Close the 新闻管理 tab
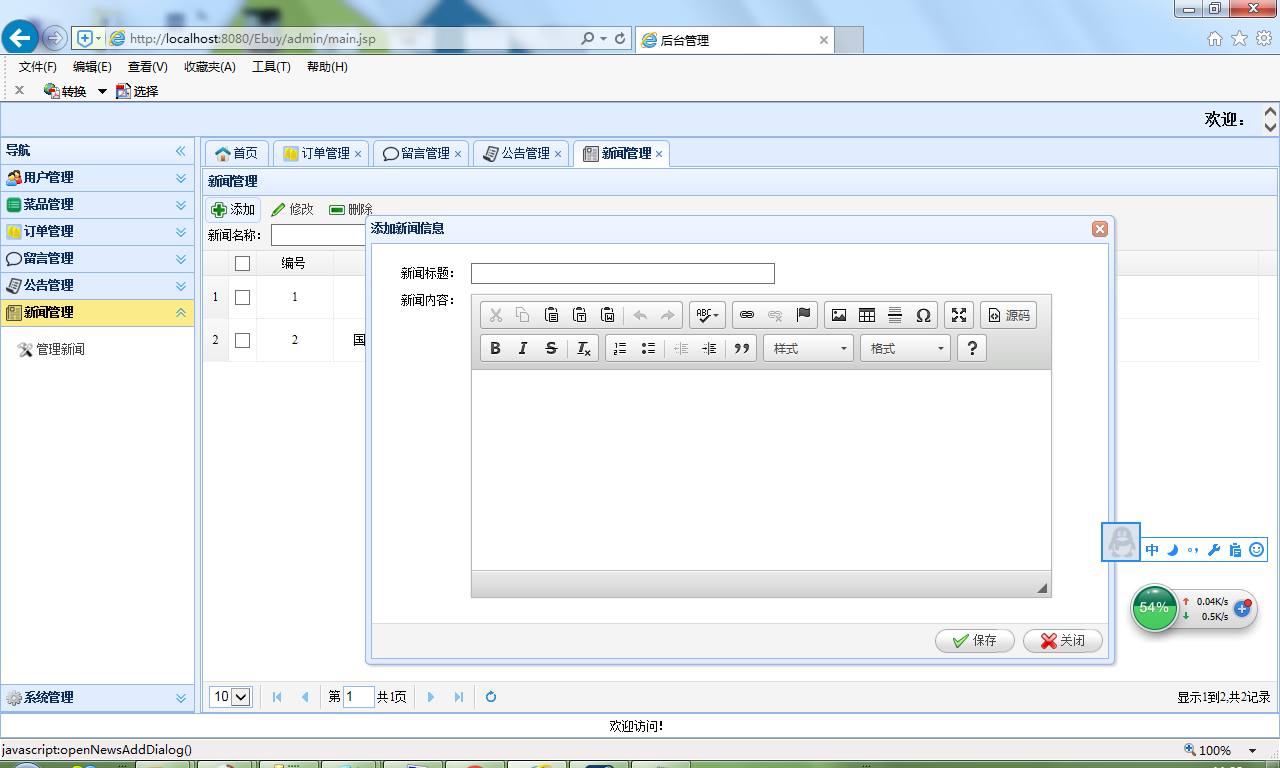 click(659, 154)
